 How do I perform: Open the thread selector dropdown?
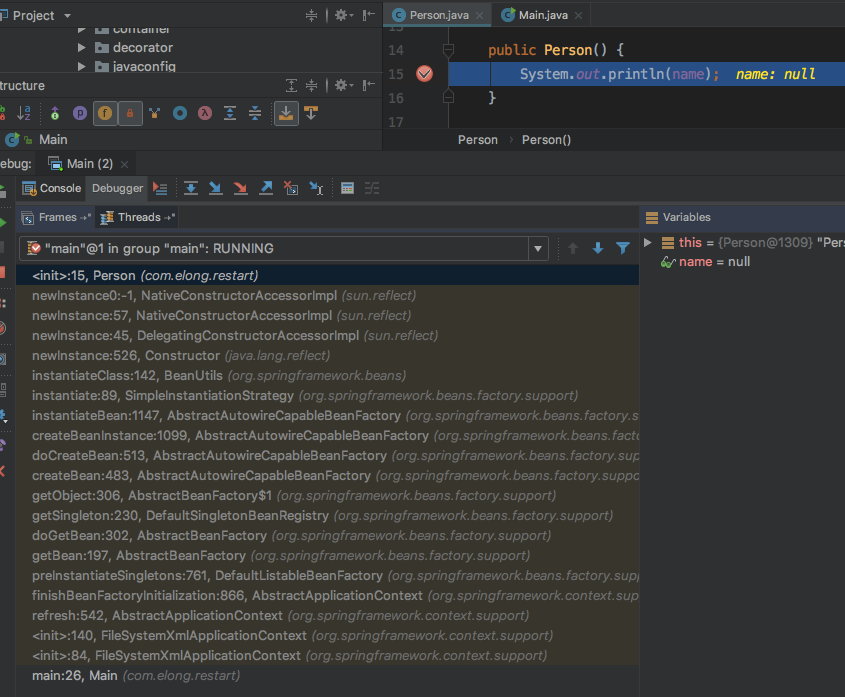tap(538, 249)
